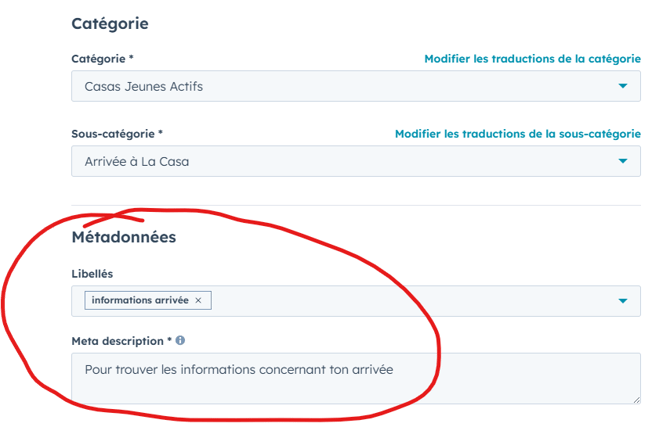Click the Meta description info icon
670x427 pixels.
click(180, 341)
